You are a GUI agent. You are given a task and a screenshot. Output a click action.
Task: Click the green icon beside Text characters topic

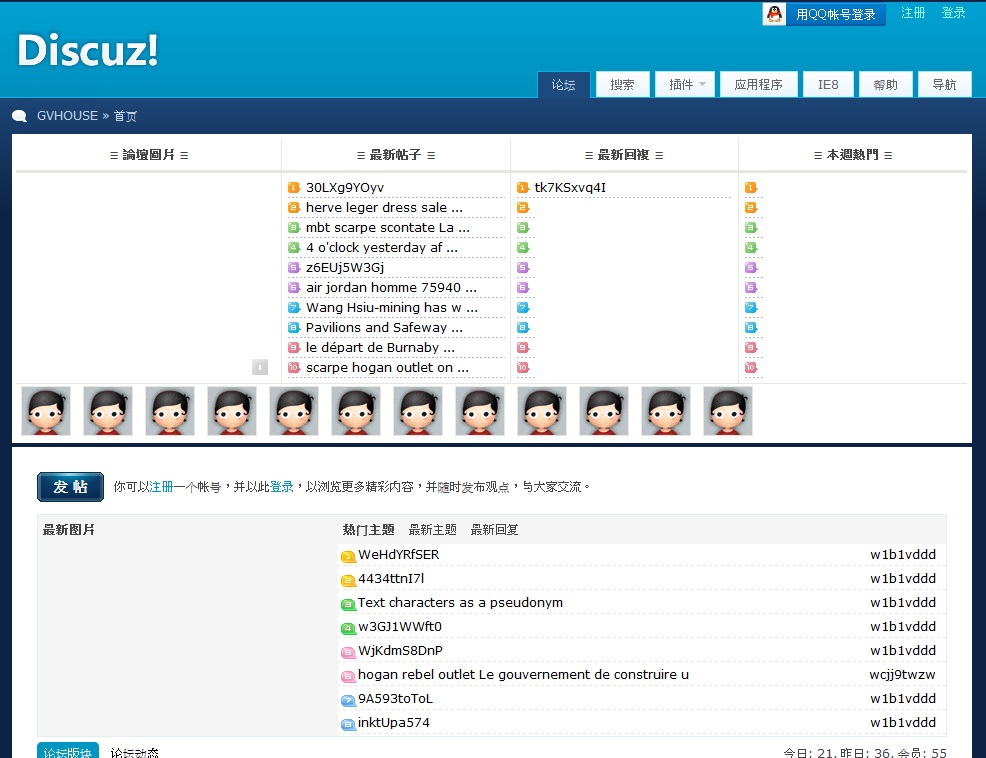[348, 604]
